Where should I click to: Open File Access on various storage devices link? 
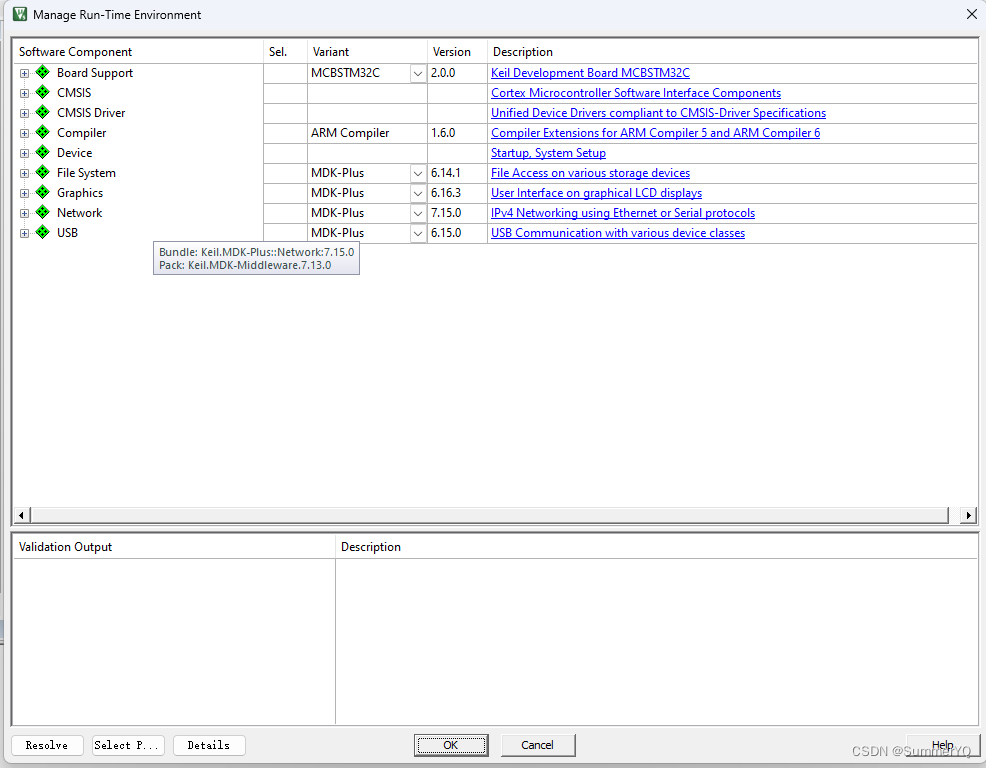click(x=590, y=173)
